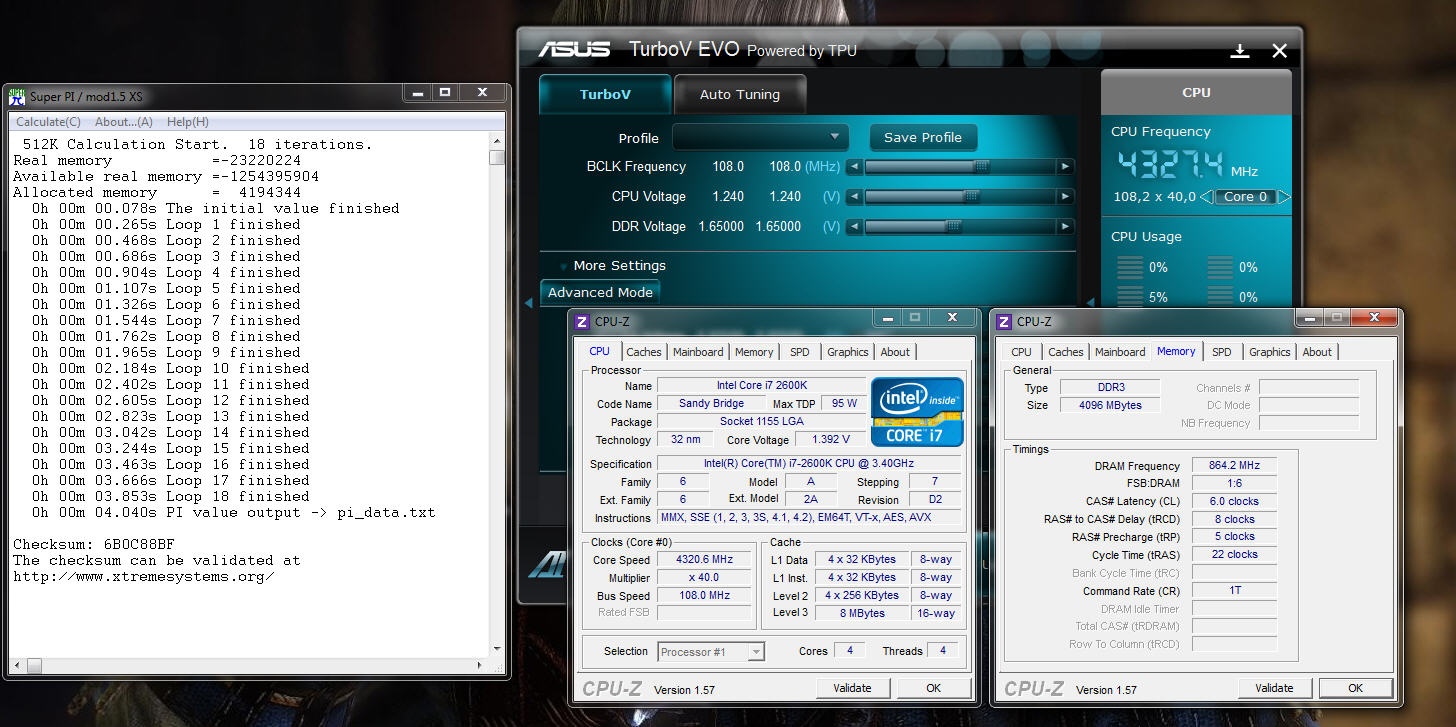Open the Help(H) menu in Super PI

coord(188,122)
